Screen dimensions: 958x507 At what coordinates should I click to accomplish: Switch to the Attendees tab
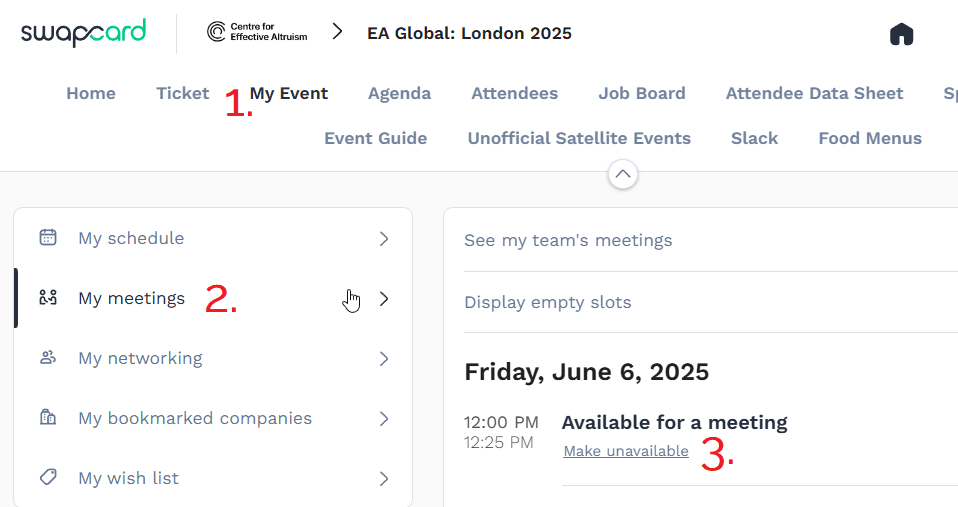point(514,94)
